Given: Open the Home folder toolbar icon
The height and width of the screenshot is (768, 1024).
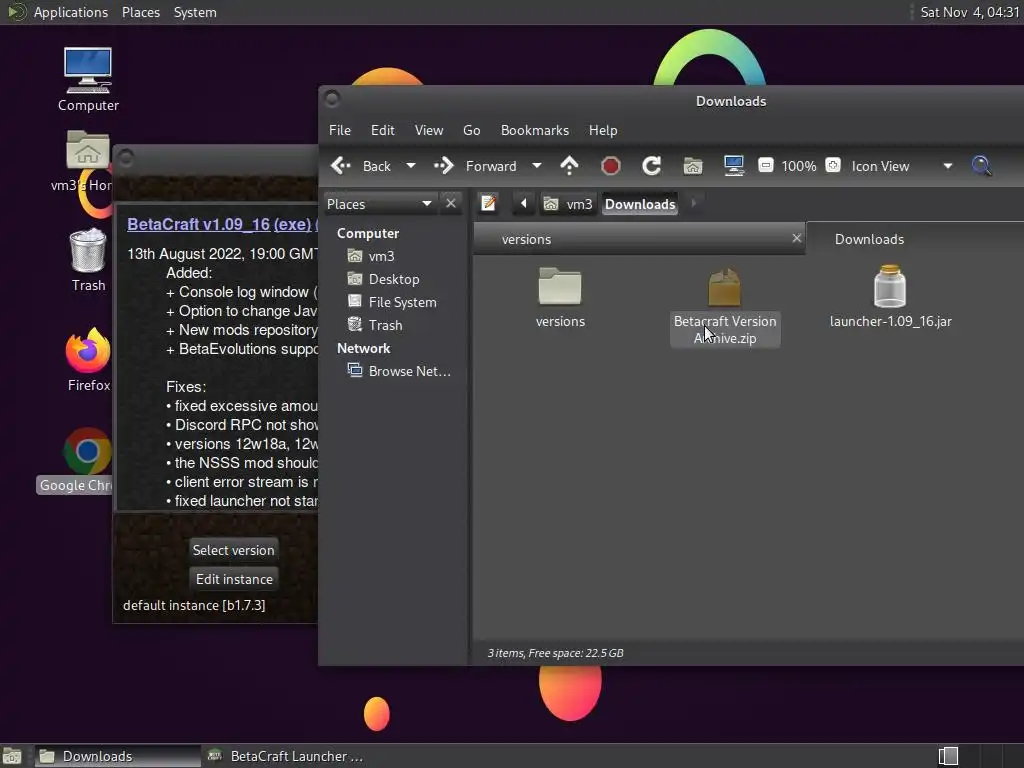Looking at the screenshot, I should click(x=693, y=167).
